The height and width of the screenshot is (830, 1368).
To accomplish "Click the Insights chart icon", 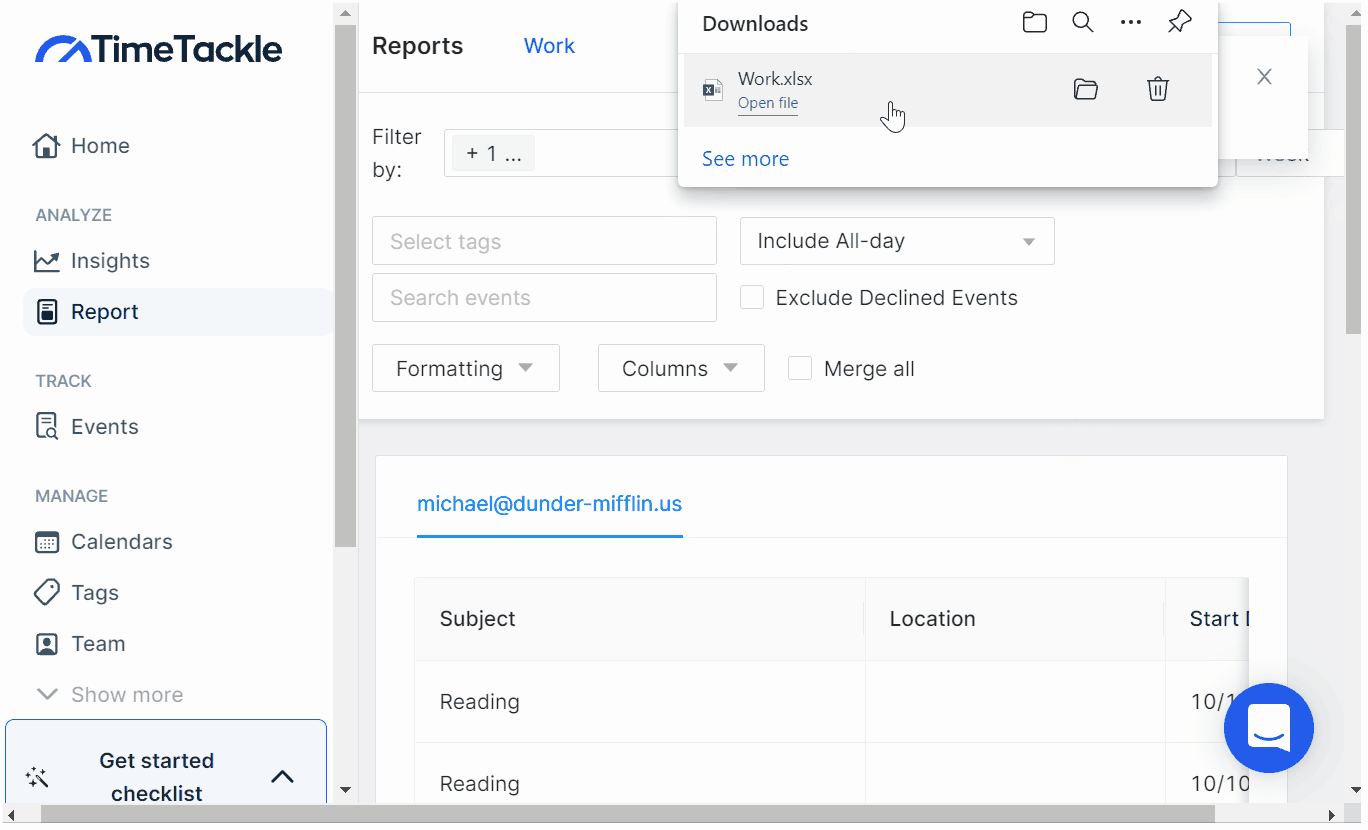I will click(46, 261).
